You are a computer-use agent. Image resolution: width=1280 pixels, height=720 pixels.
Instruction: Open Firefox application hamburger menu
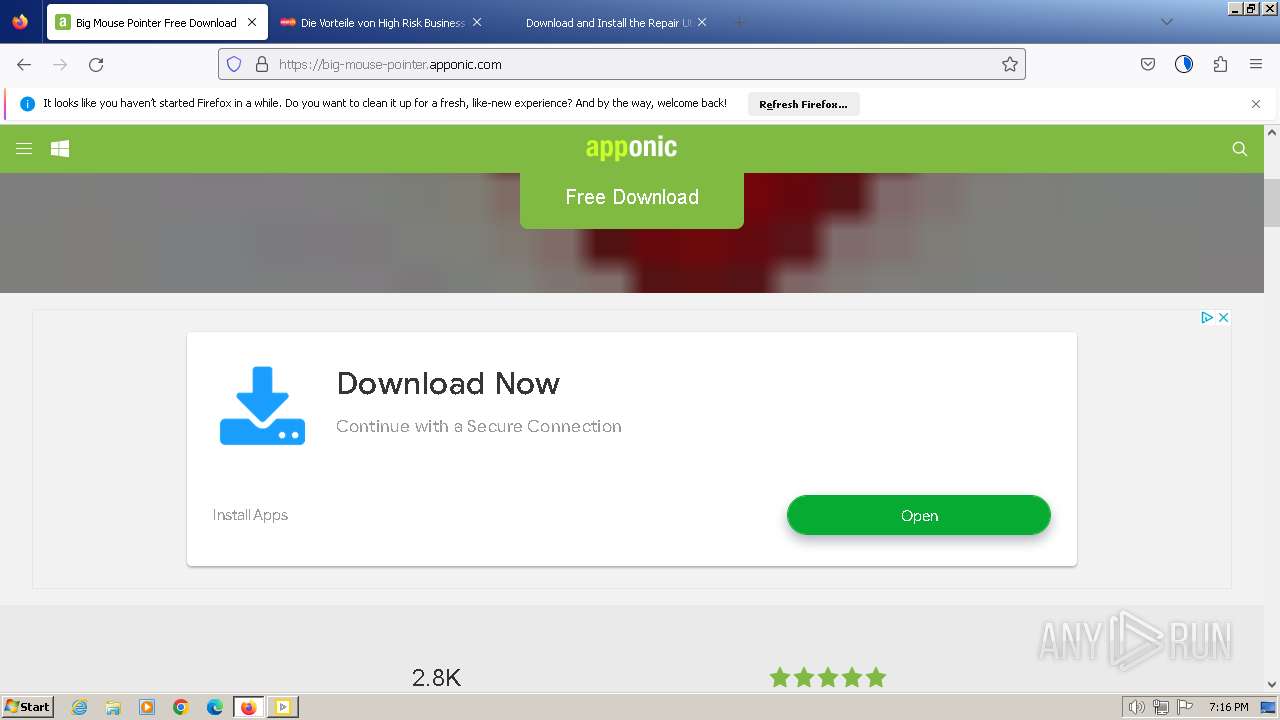coord(1256,64)
